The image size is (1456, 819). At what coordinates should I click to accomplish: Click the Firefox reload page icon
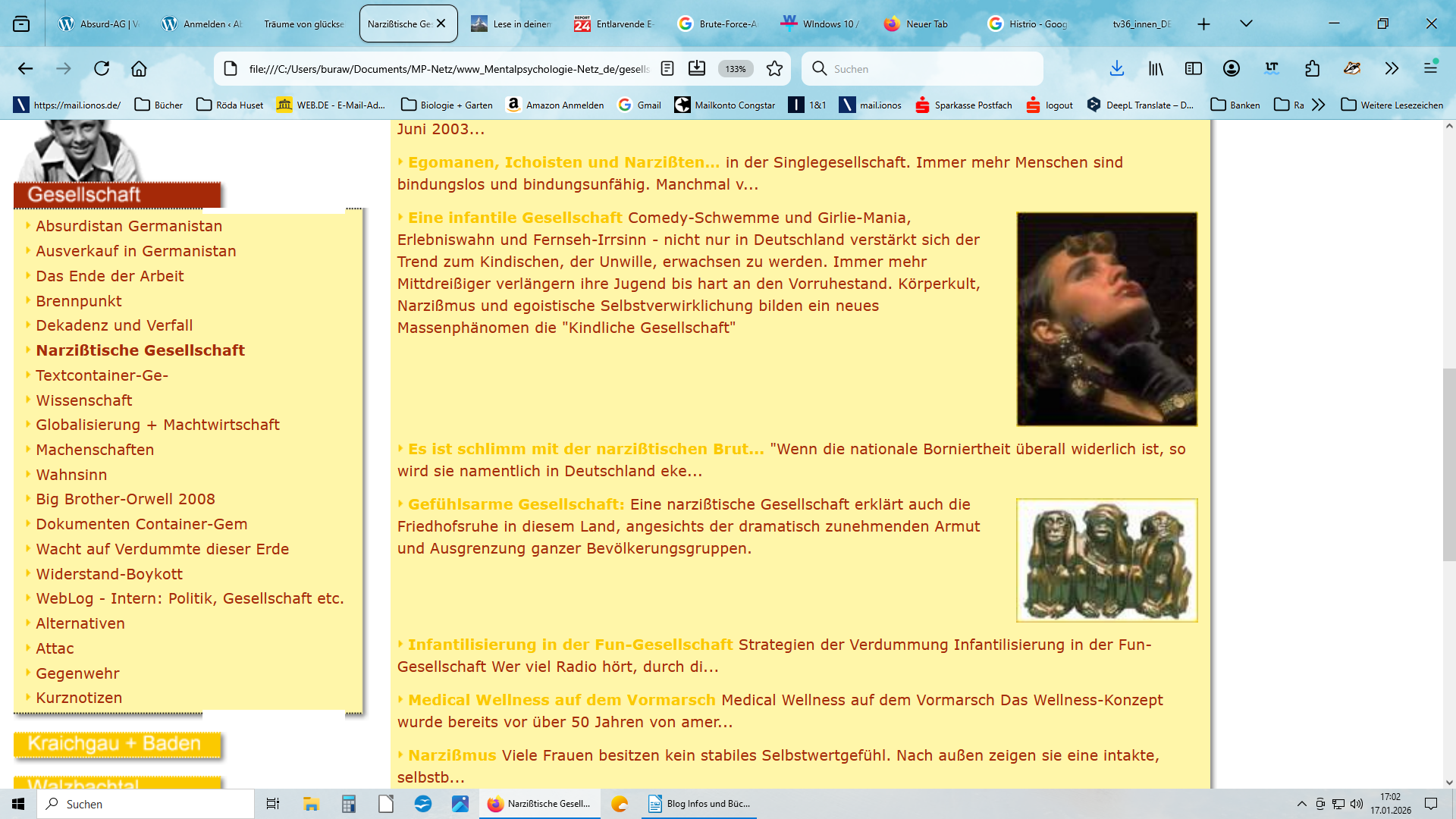(x=102, y=69)
